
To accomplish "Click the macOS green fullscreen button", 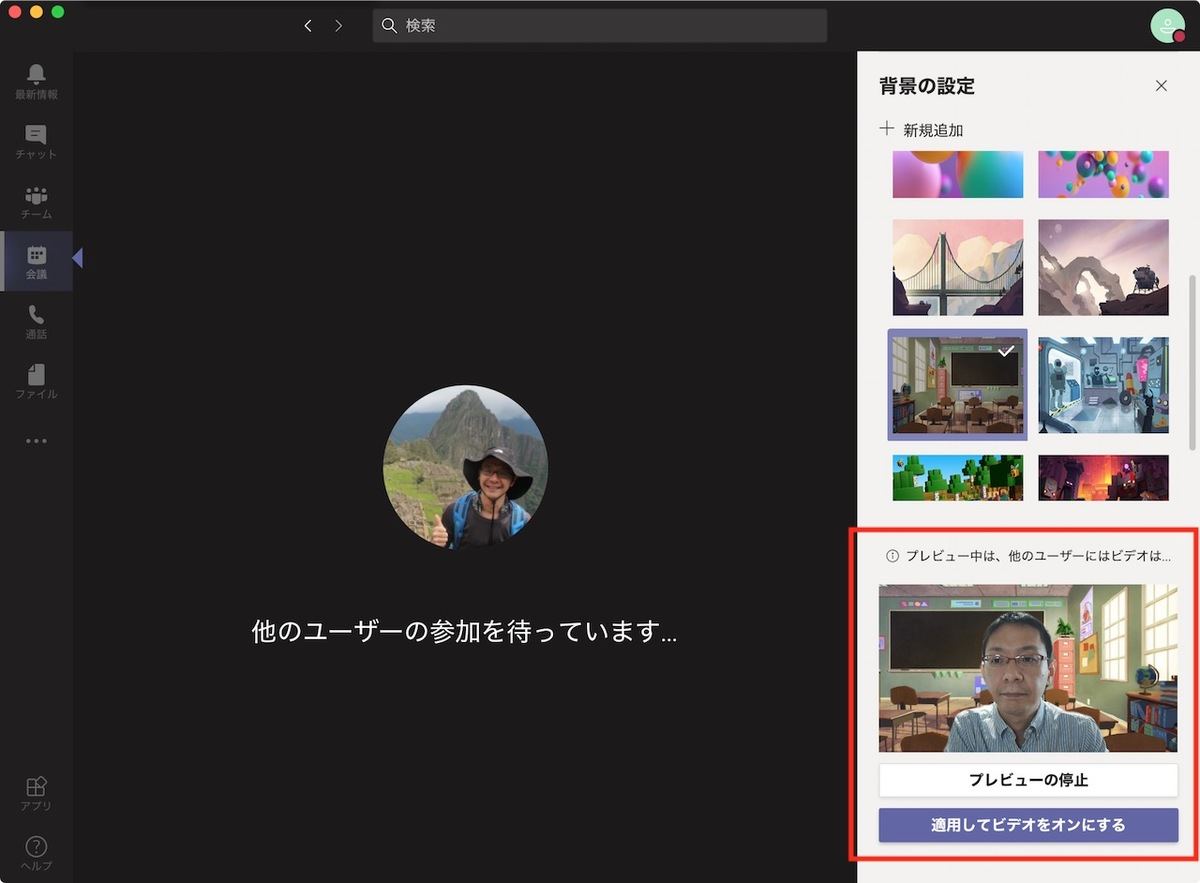I will [58, 12].
